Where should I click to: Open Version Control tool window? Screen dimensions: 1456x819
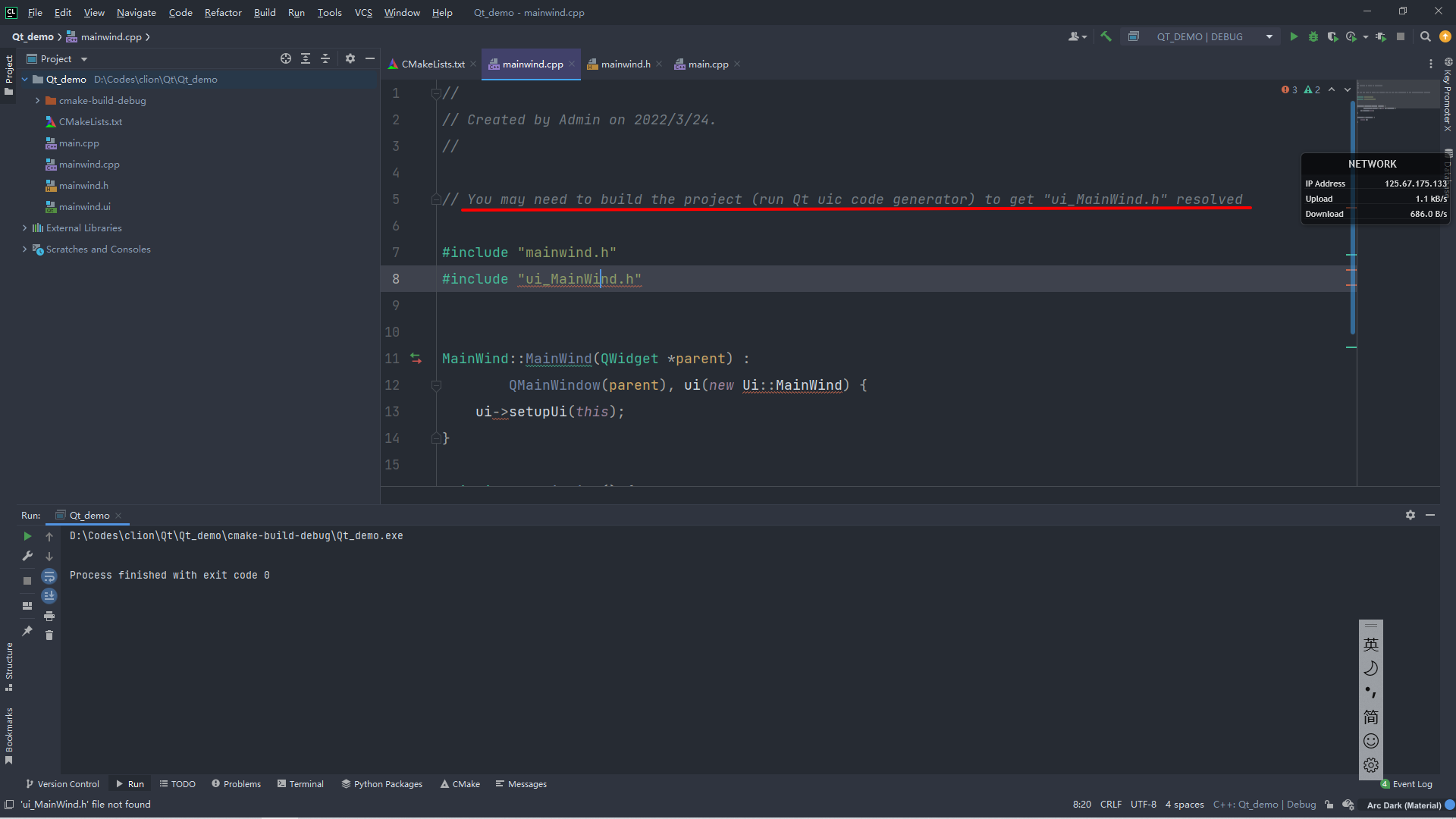click(62, 784)
